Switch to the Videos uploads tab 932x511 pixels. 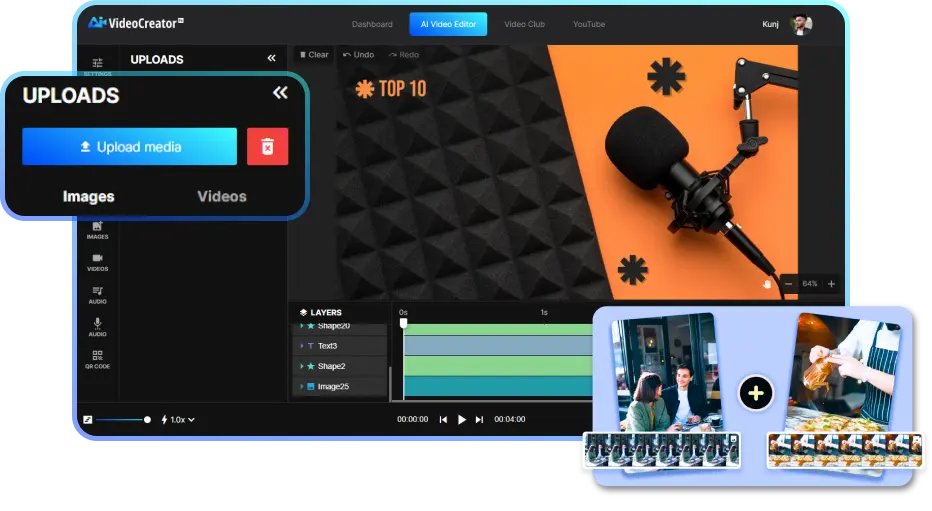coord(222,197)
